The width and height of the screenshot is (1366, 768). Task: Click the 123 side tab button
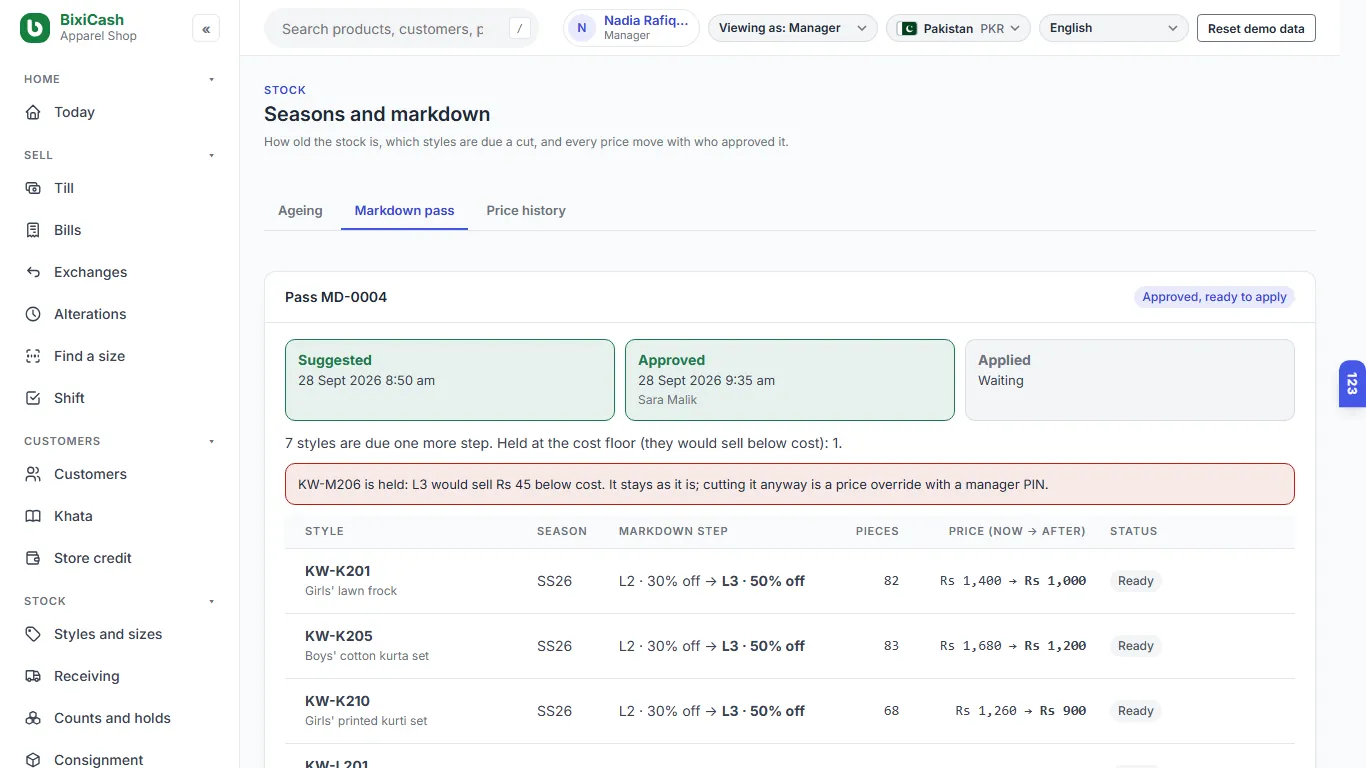(x=1352, y=384)
